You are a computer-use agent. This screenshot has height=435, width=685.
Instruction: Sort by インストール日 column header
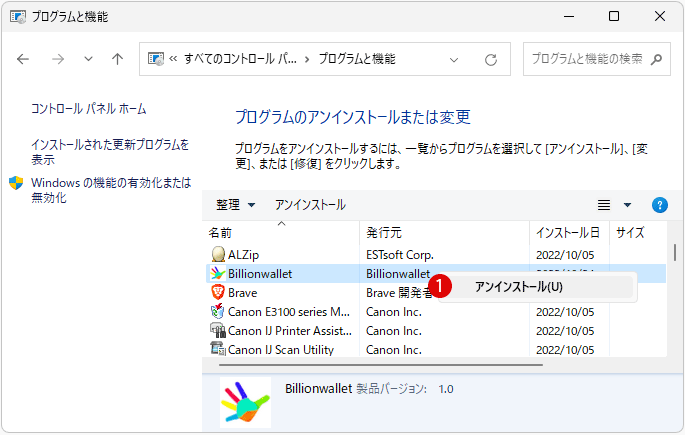point(569,233)
